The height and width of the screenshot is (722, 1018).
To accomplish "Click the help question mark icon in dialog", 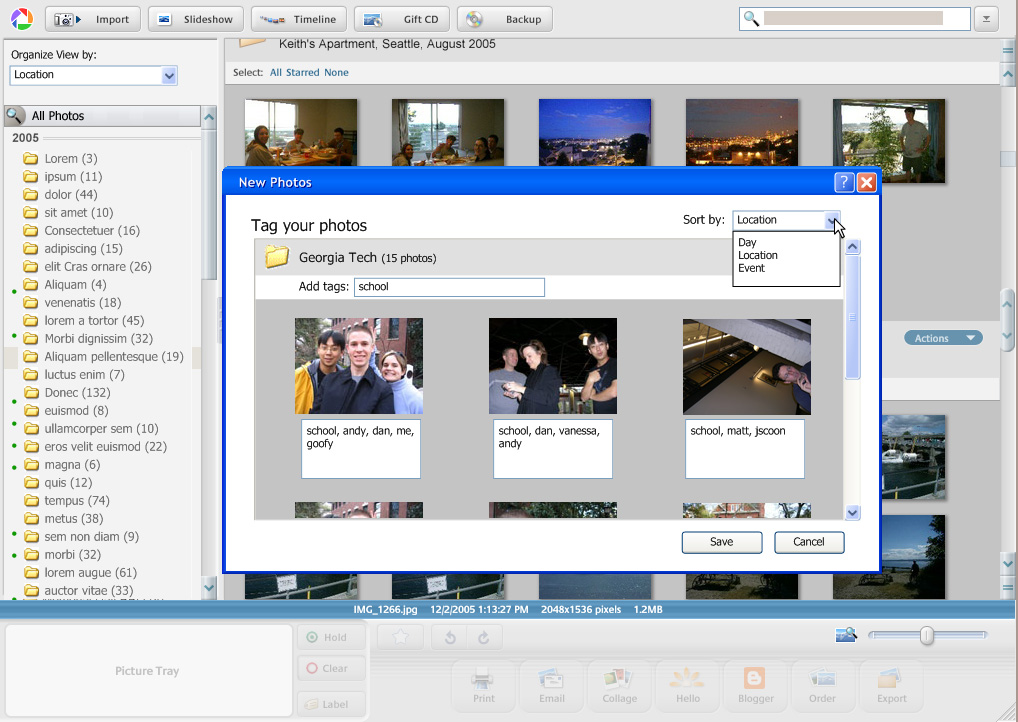I will (844, 182).
